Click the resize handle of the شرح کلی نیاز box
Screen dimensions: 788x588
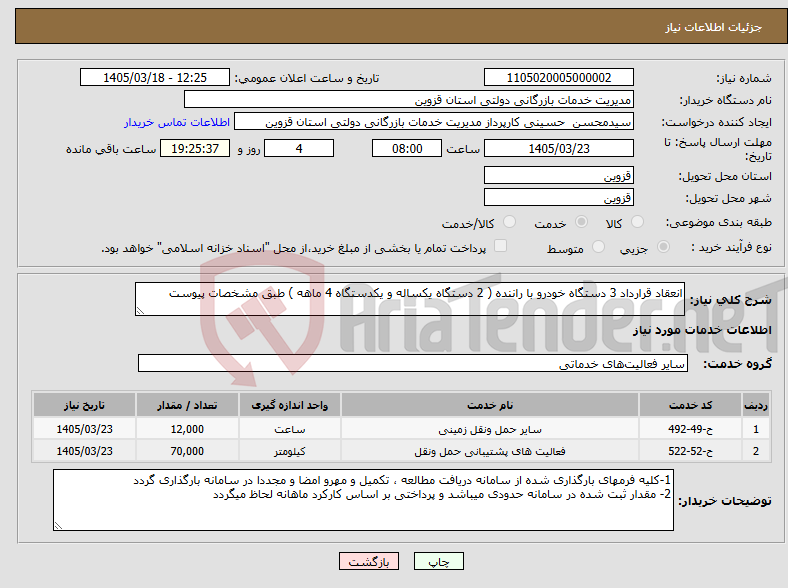(140, 311)
